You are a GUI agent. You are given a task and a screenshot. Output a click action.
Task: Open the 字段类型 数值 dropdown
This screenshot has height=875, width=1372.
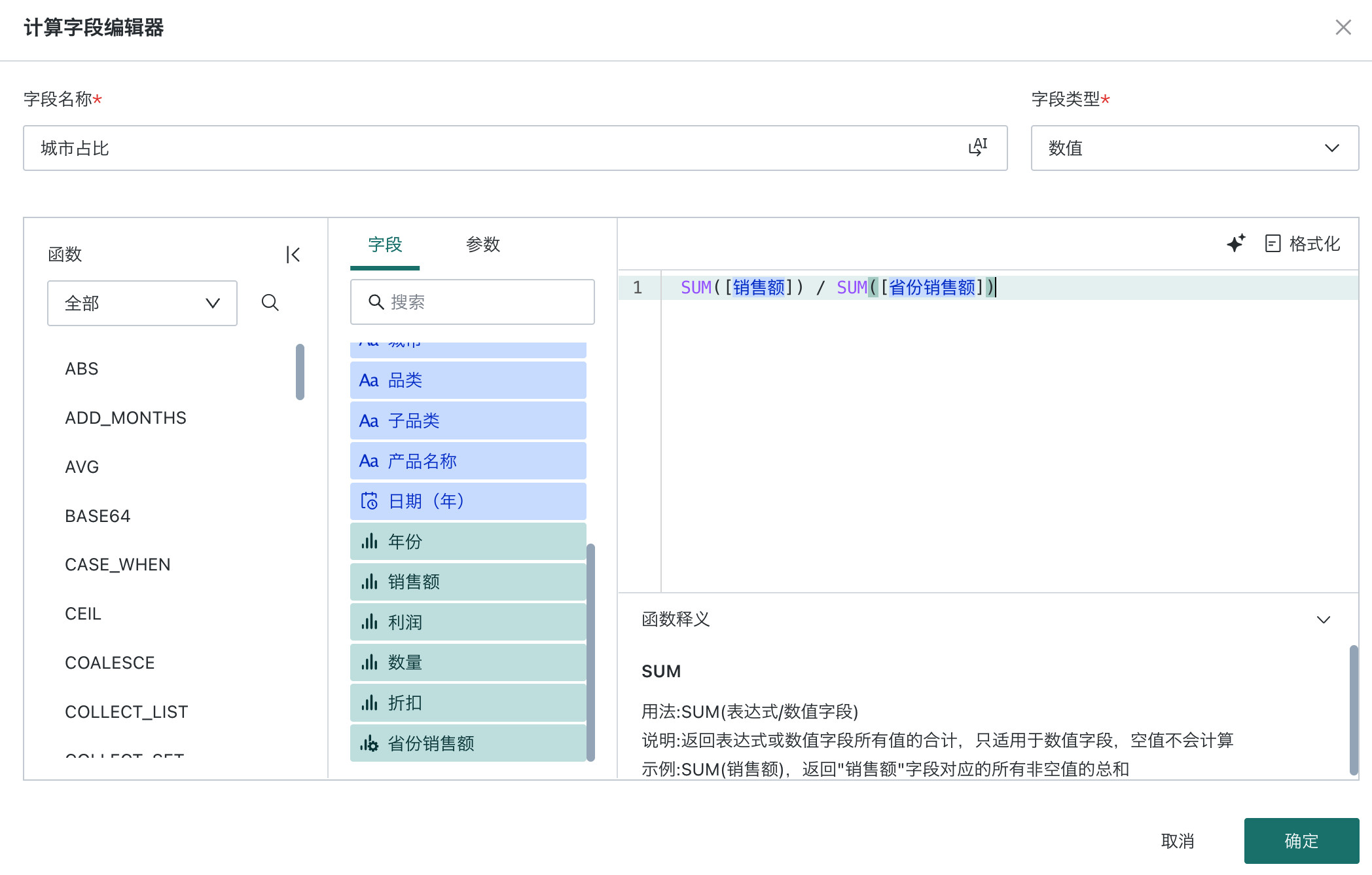pyautogui.click(x=1195, y=148)
